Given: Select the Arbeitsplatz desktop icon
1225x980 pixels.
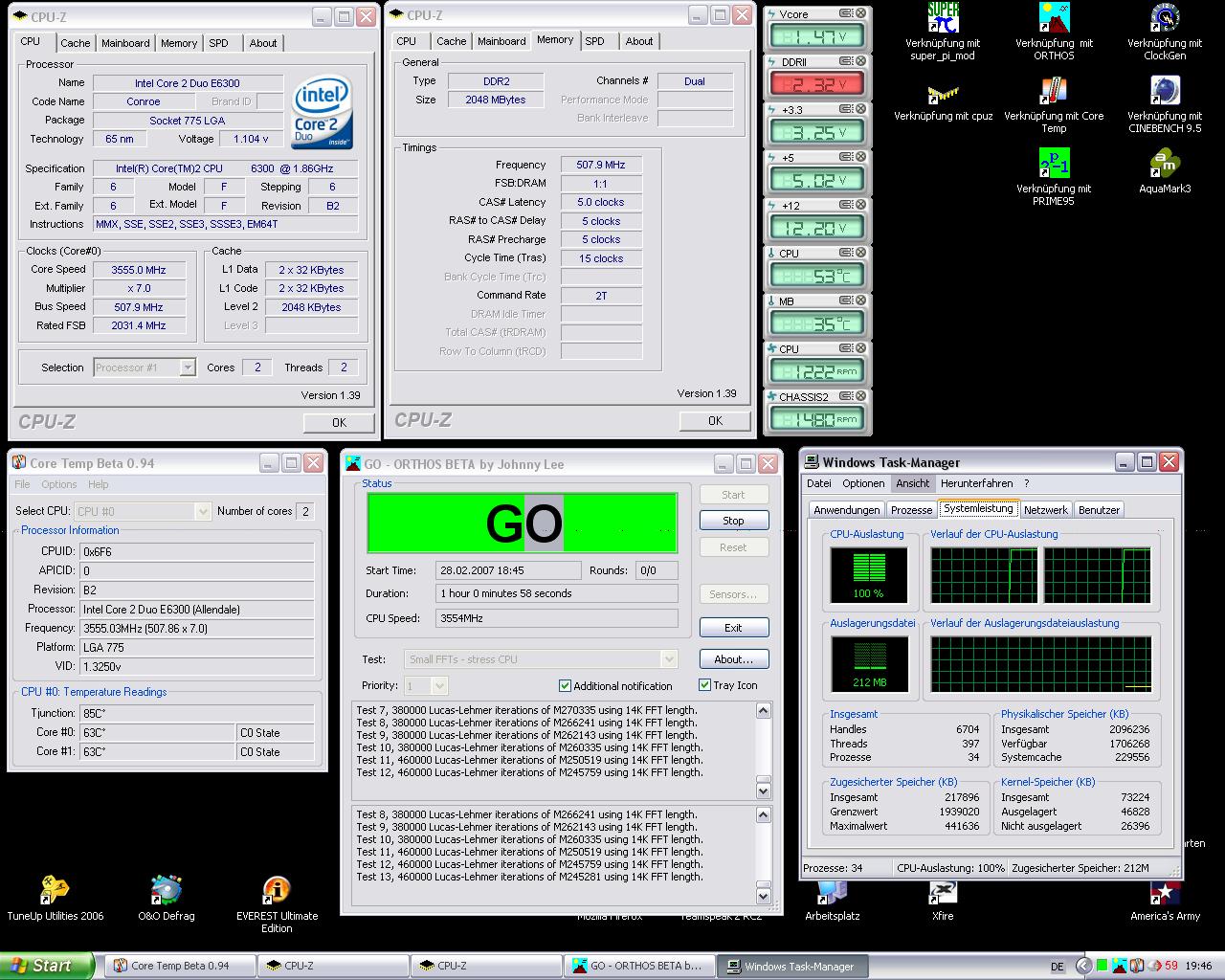Looking at the screenshot, I should tap(832, 901).
